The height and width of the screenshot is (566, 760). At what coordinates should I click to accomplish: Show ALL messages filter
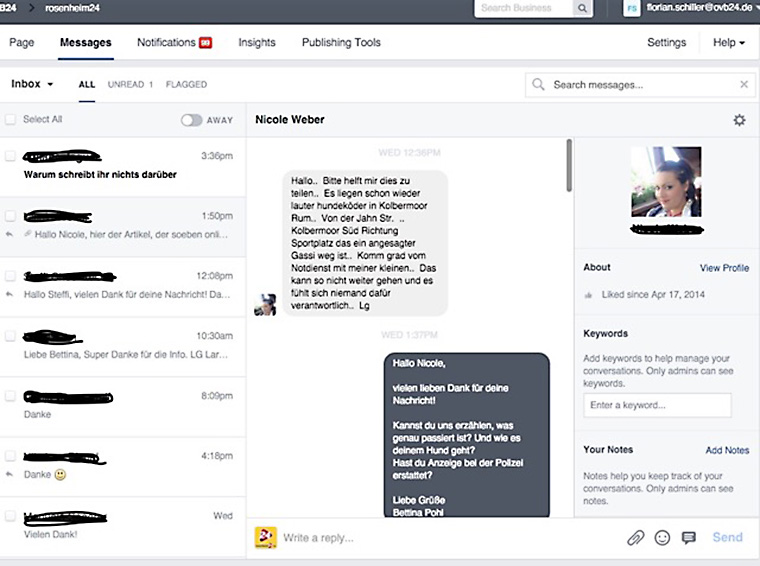click(x=87, y=84)
